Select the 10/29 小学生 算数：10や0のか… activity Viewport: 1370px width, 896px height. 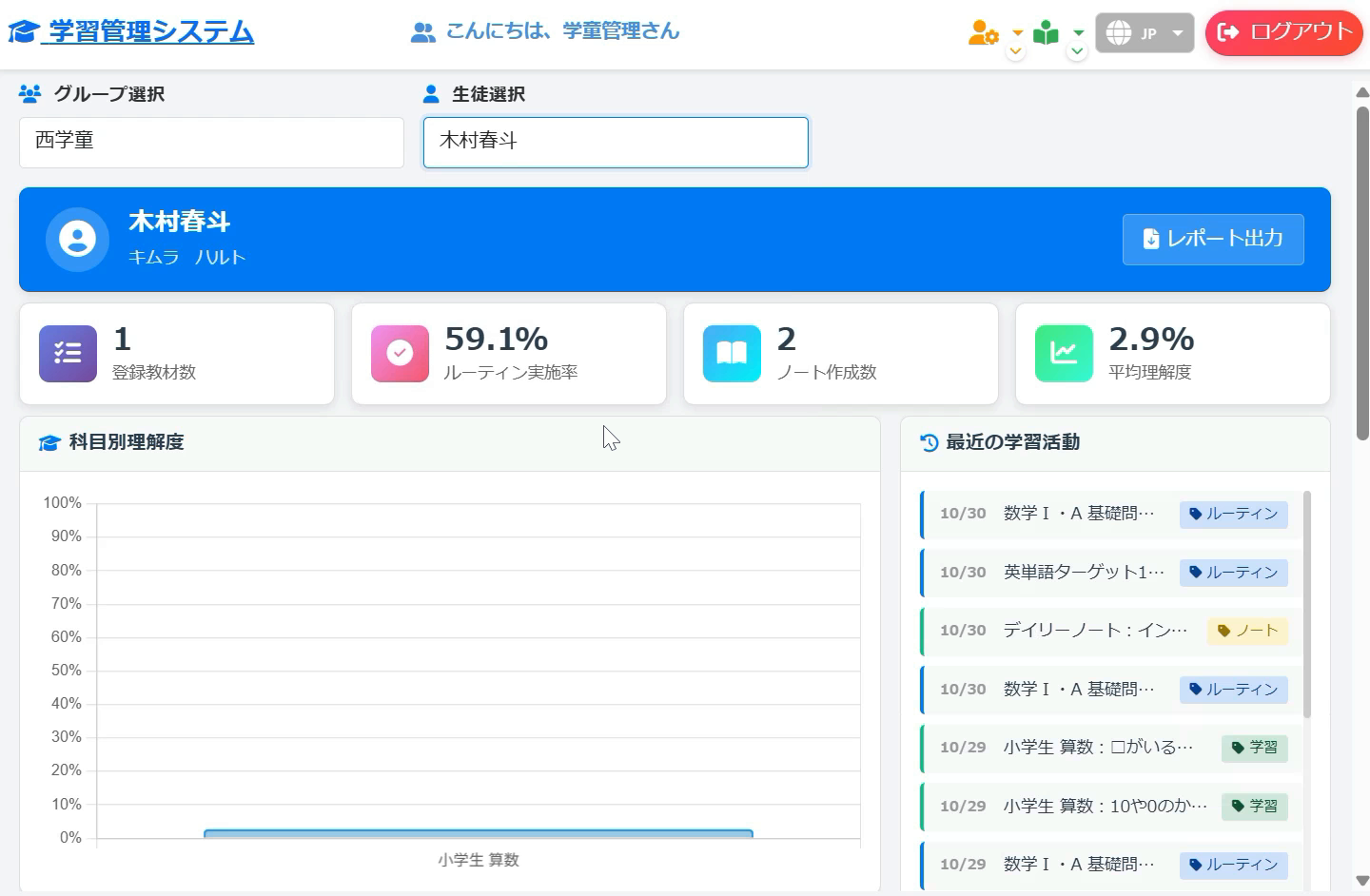click(x=1110, y=807)
